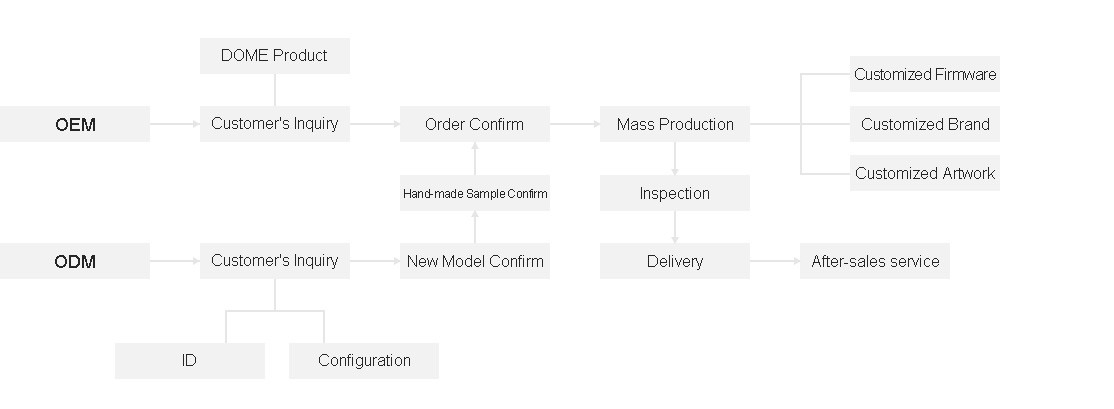Select Hand-made Sample Confirm step
Viewport: 1114px width, 409px height.
474,193
